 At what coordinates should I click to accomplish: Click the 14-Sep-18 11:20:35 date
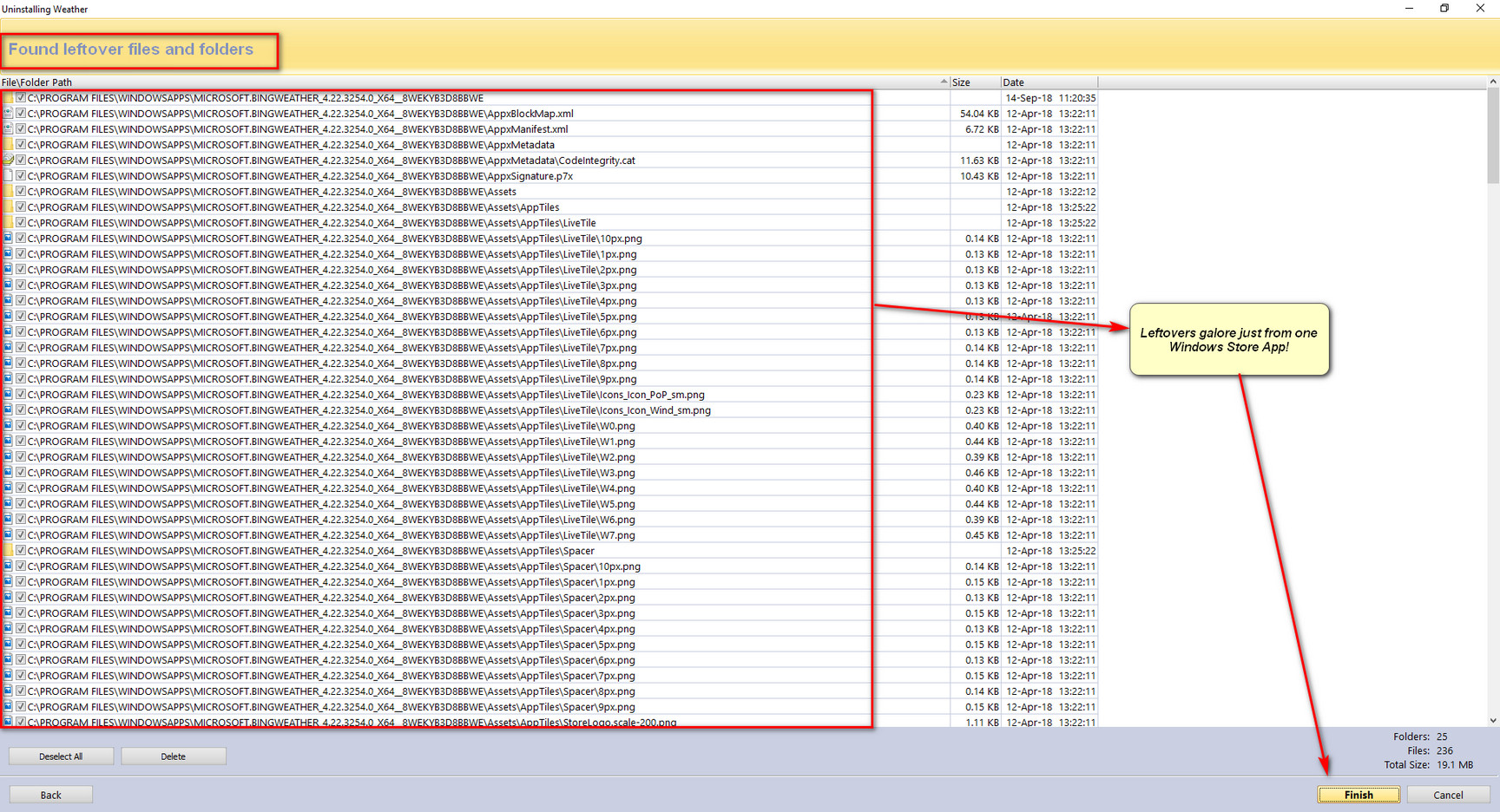(x=1050, y=98)
